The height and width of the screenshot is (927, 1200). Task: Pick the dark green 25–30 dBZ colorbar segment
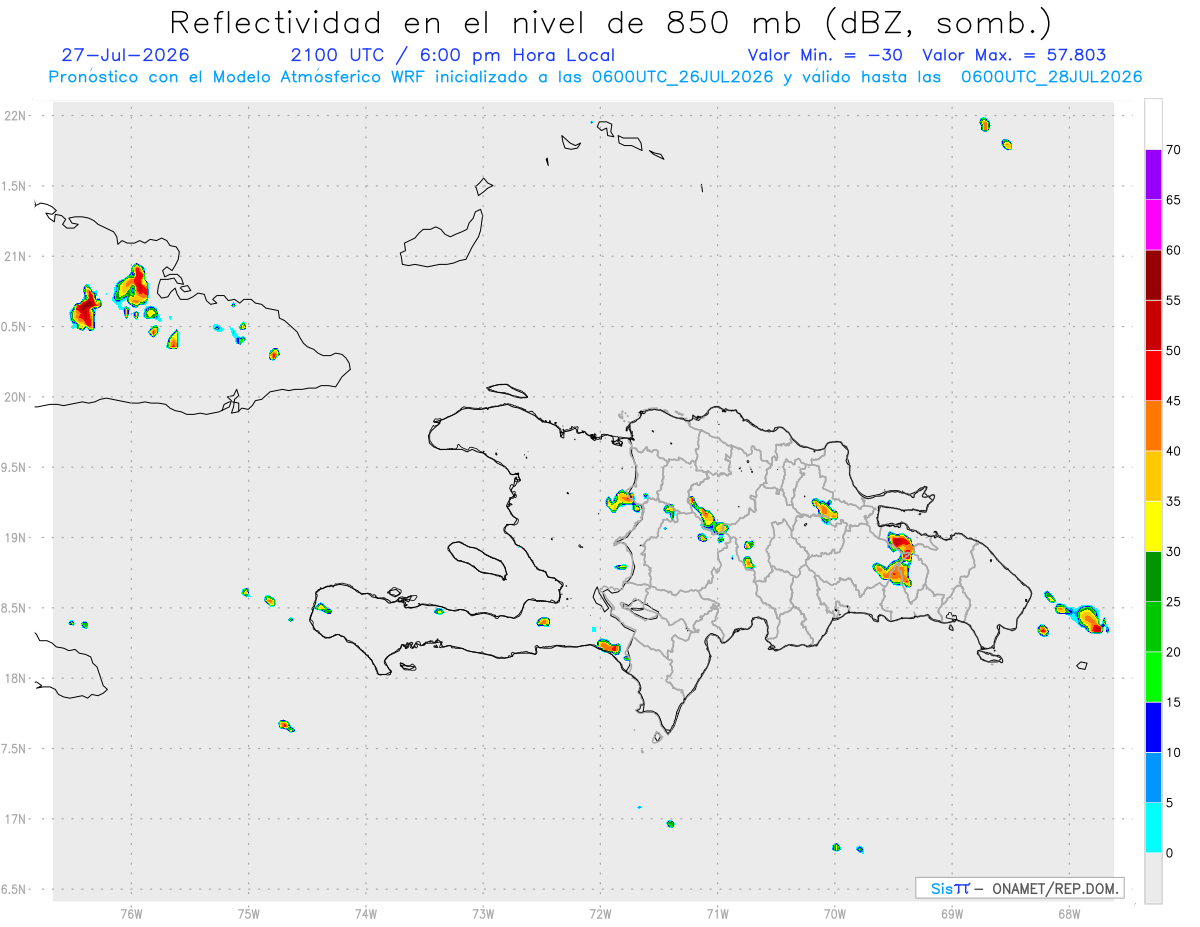pos(1153,577)
